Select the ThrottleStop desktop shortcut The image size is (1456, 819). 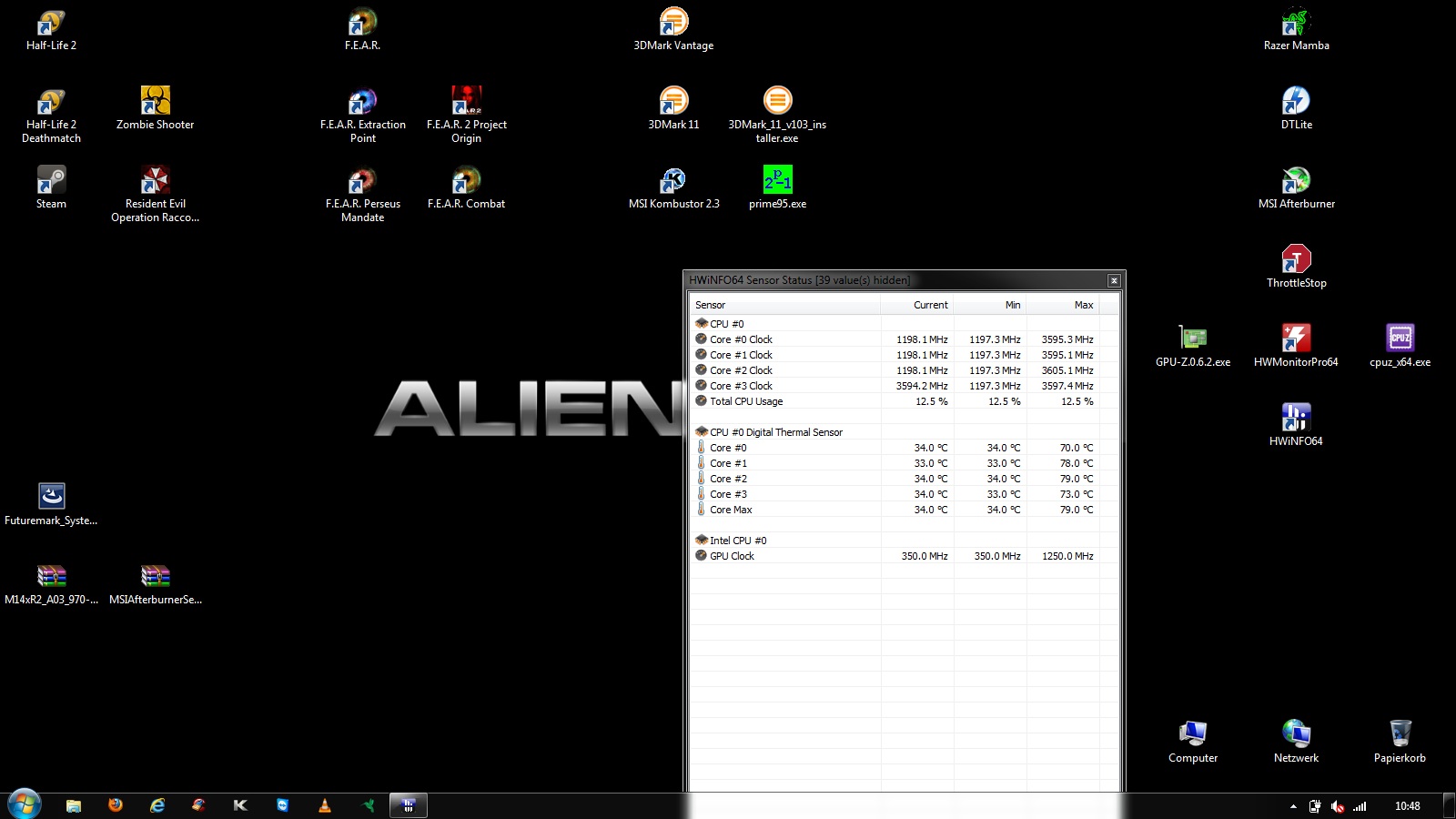pyautogui.click(x=1296, y=267)
